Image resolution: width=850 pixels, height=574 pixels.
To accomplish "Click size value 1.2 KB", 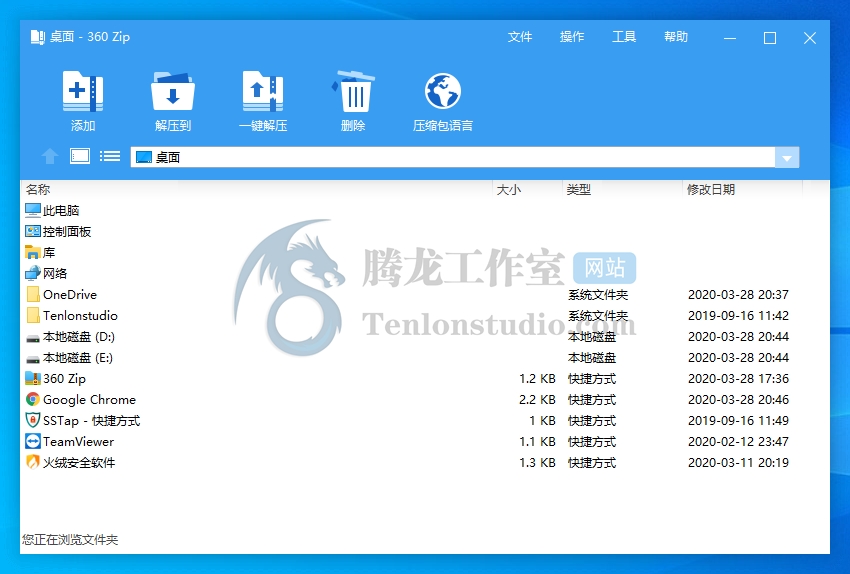I will tap(537, 378).
